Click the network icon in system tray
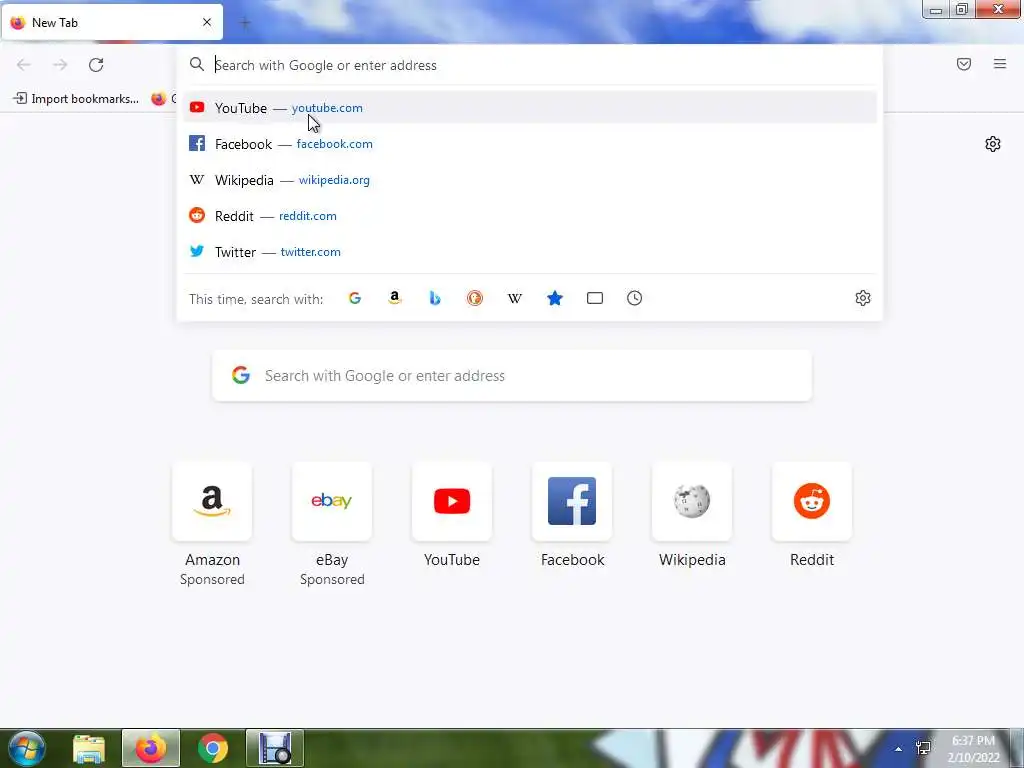The width and height of the screenshot is (1024, 768). 923,748
